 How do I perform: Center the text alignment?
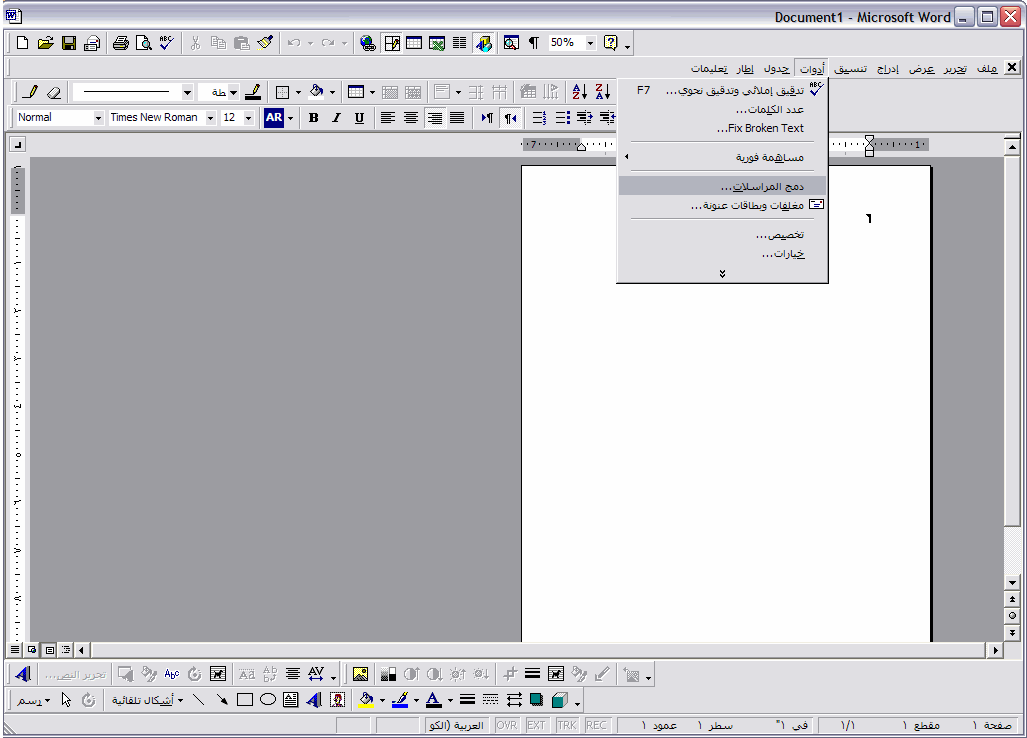[411, 118]
